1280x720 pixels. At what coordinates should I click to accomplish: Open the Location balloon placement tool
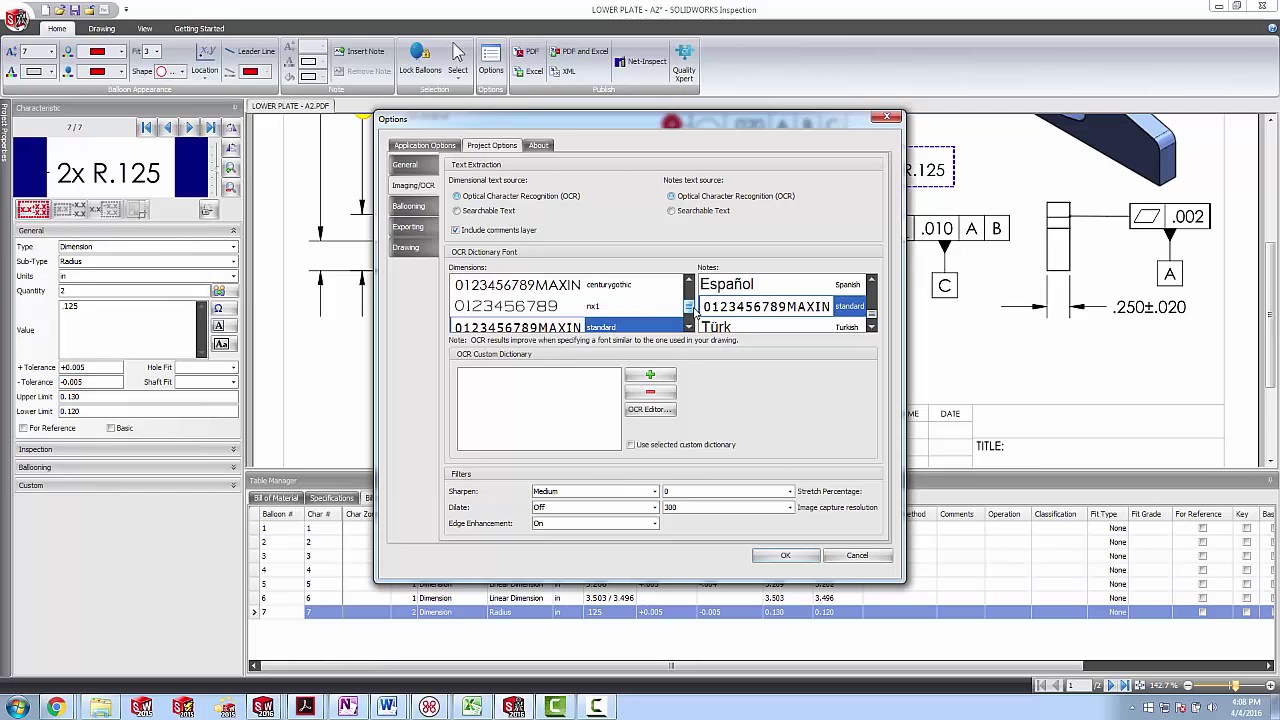(205, 60)
